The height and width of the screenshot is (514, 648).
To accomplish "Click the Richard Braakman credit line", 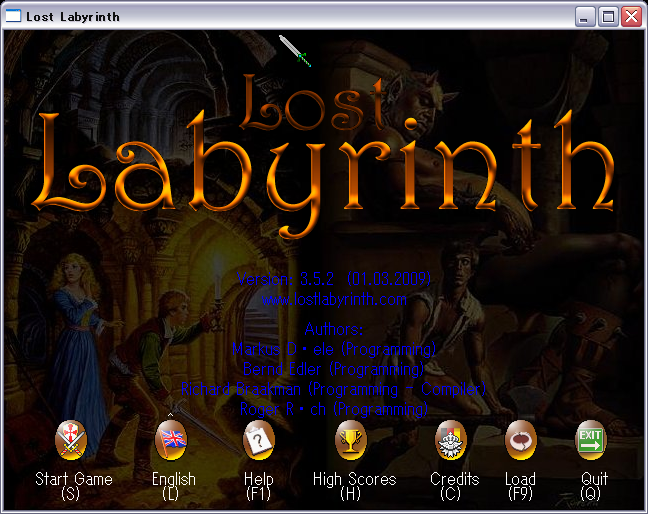I will (x=333, y=389).
